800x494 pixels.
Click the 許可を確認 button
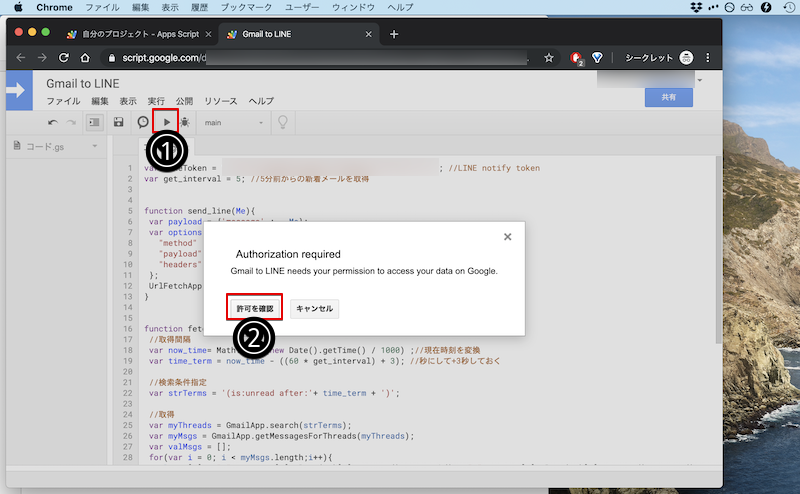(x=255, y=308)
